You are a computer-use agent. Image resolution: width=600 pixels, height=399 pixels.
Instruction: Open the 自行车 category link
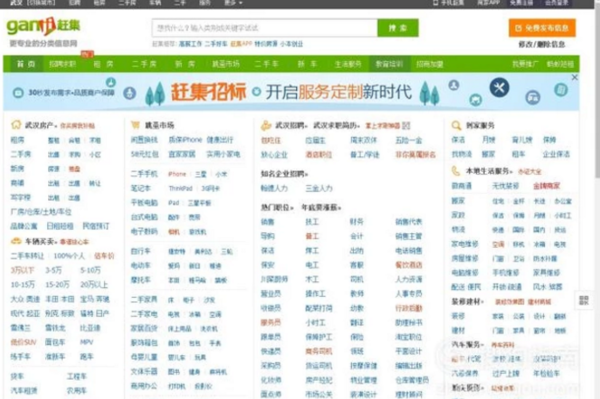coord(140,251)
